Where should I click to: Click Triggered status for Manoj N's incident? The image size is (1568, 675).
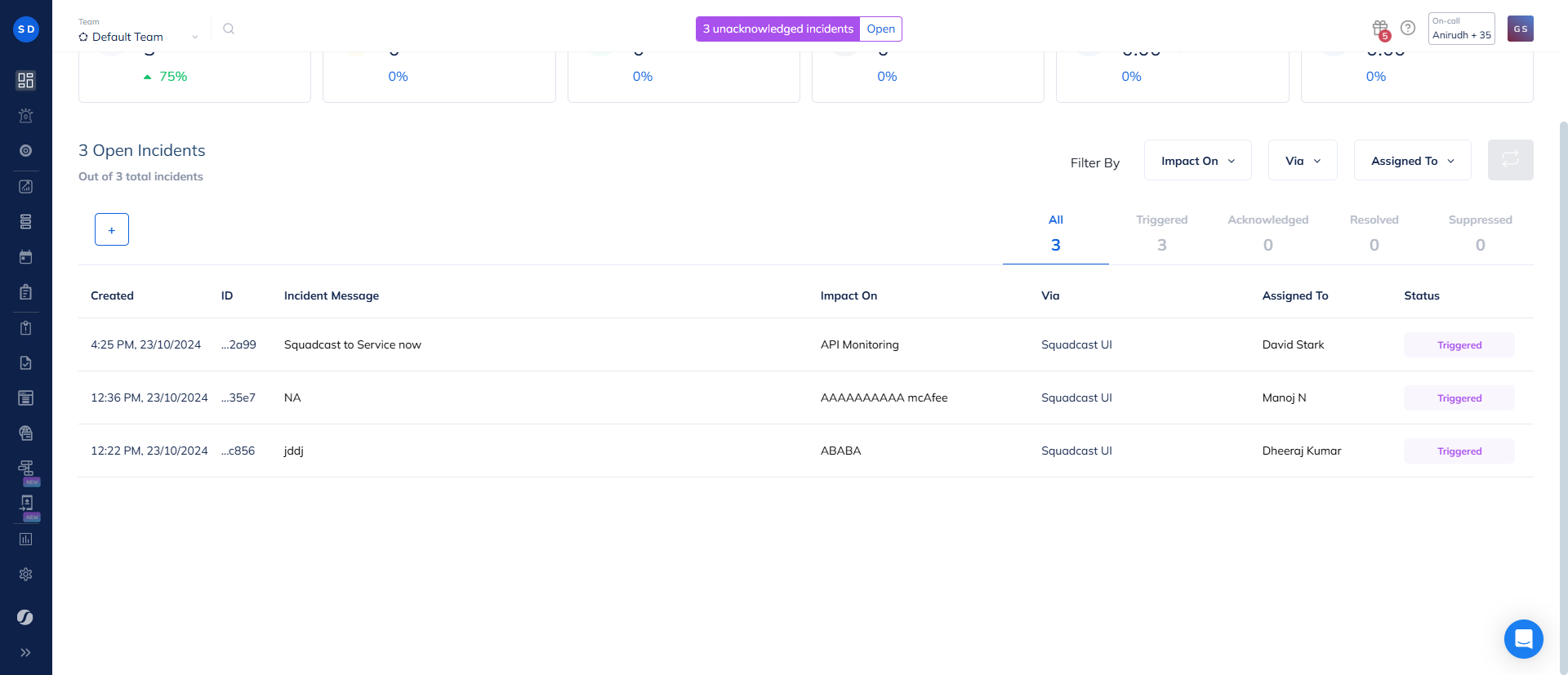pos(1459,398)
